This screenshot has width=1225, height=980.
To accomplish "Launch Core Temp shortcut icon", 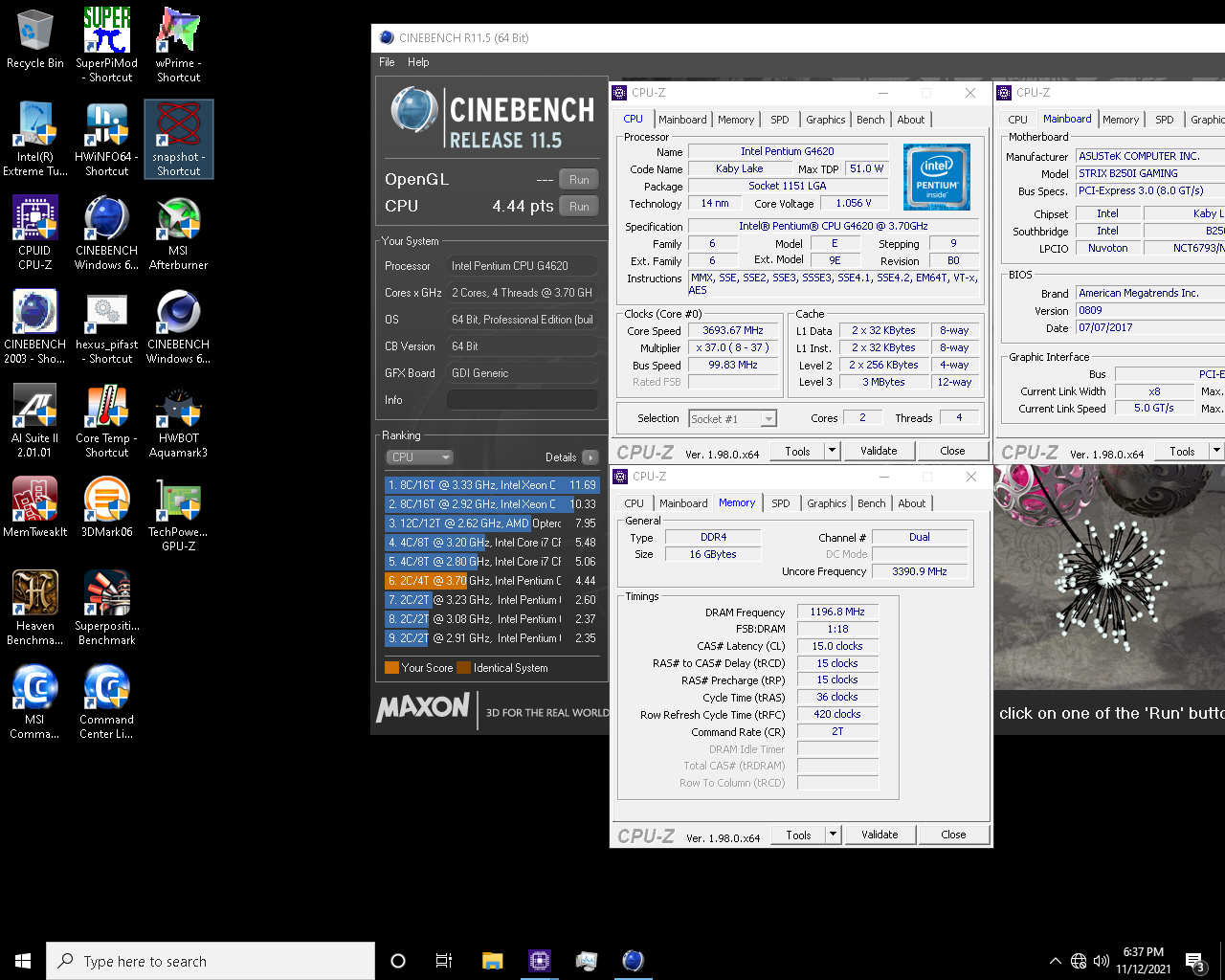I will click(107, 420).
